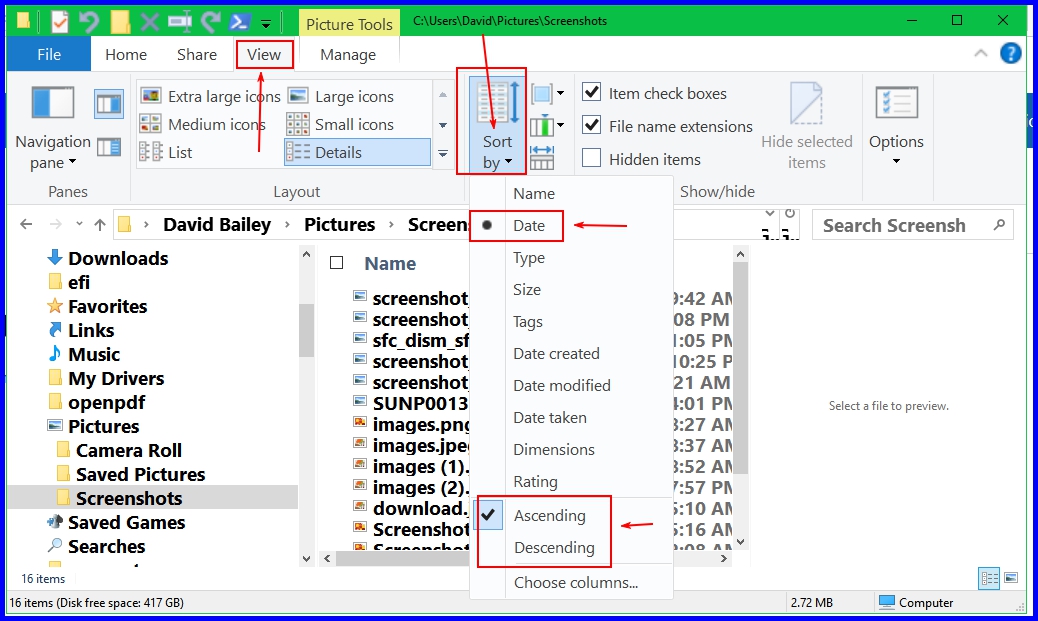Click the Undo icon in title bar
The width and height of the screenshot is (1038, 621).
tap(90, 21)
